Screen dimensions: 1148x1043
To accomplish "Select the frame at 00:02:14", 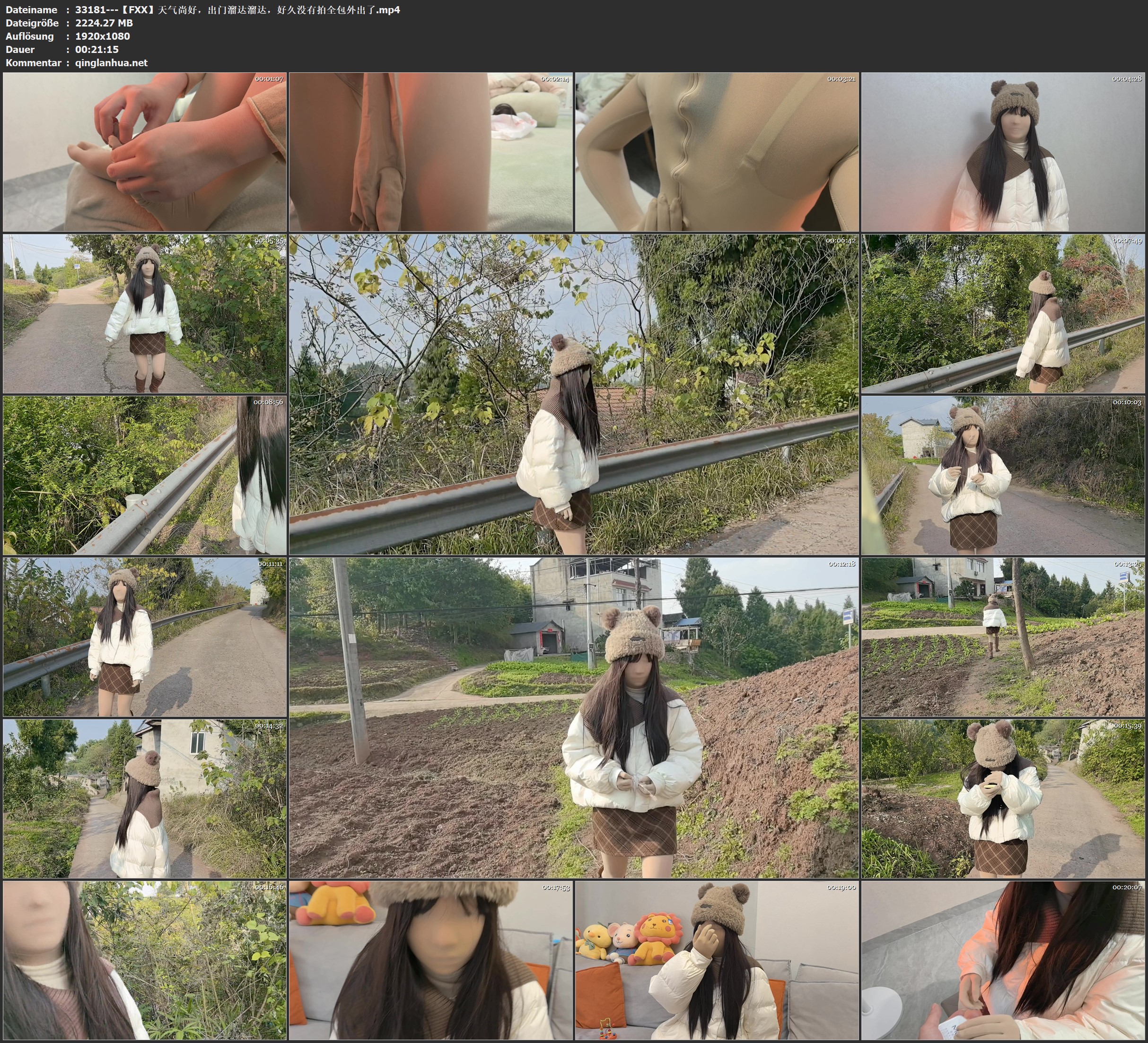I will (x=430, y=151).
